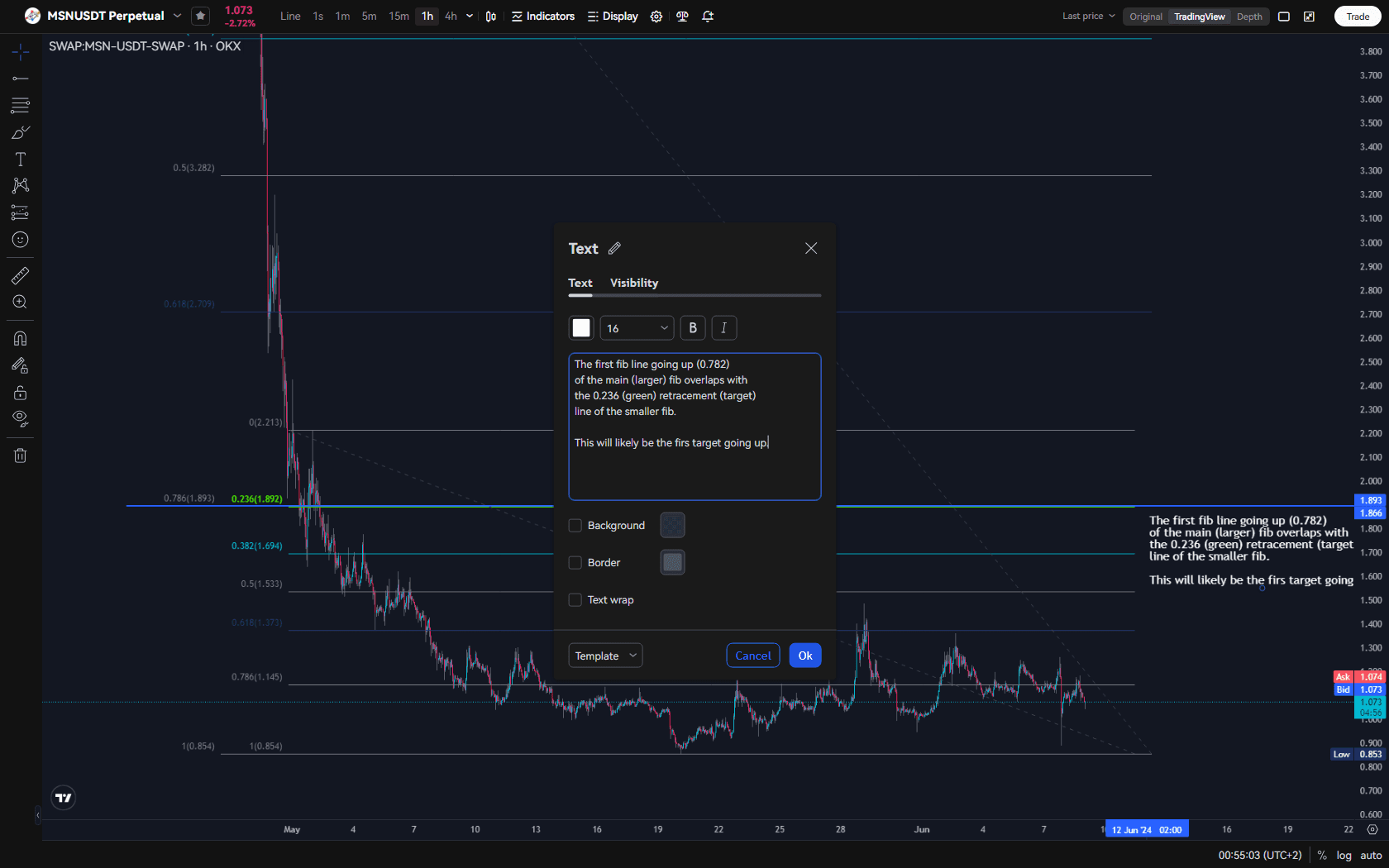
Task: Select the zoom in tool
Action: point(21,303)
